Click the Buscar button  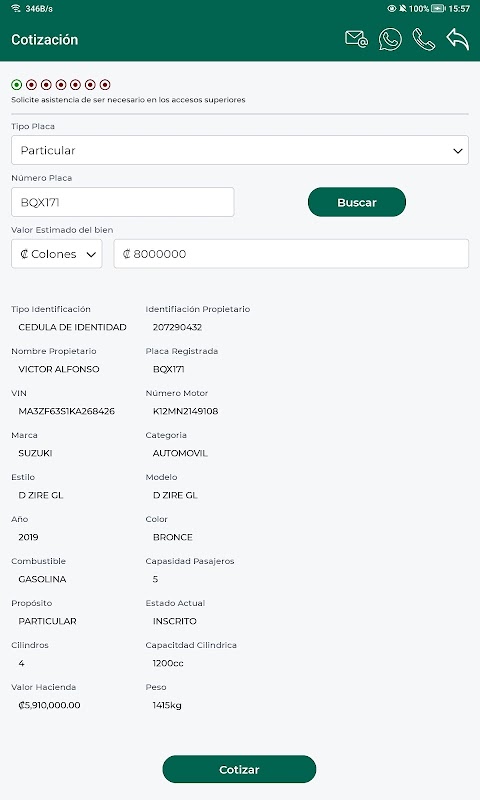pos(357,202)
